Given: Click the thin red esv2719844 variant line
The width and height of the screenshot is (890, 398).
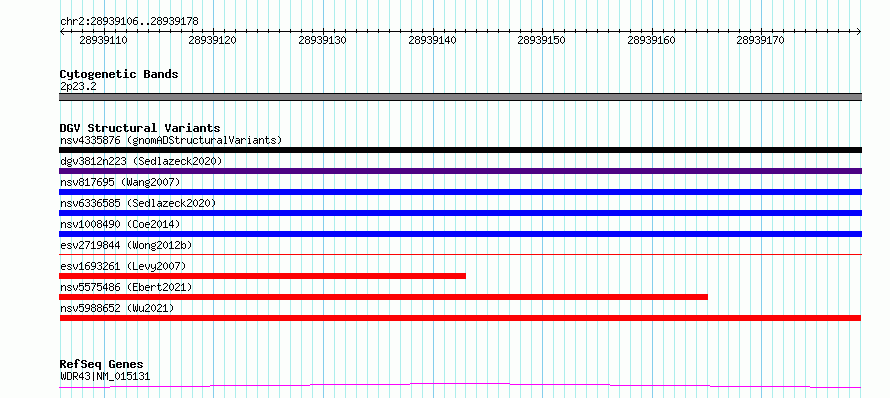Looking at the screenshot, I should 460,254.
